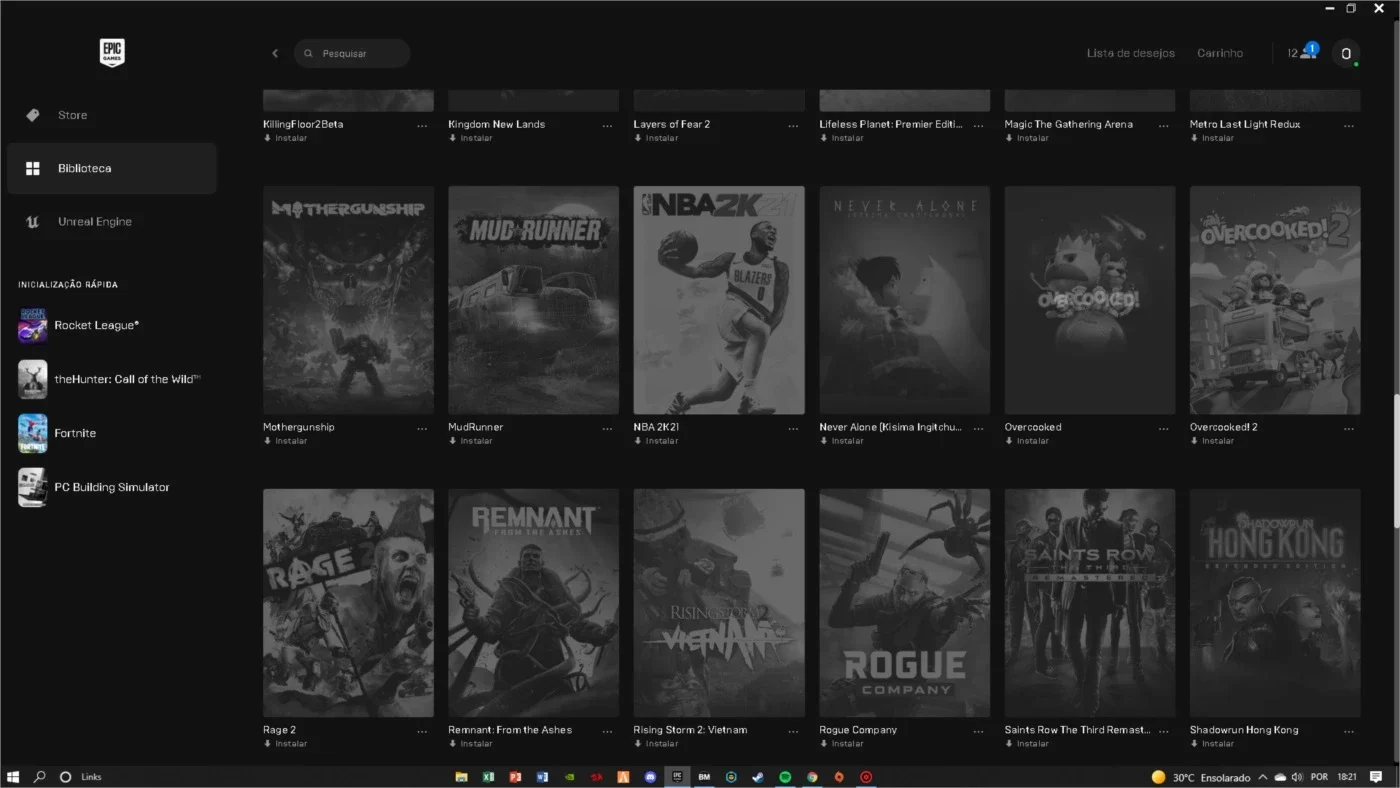1400x788 pixels.
Task: Open the volume control in system tray
Action: [1297, 777]
